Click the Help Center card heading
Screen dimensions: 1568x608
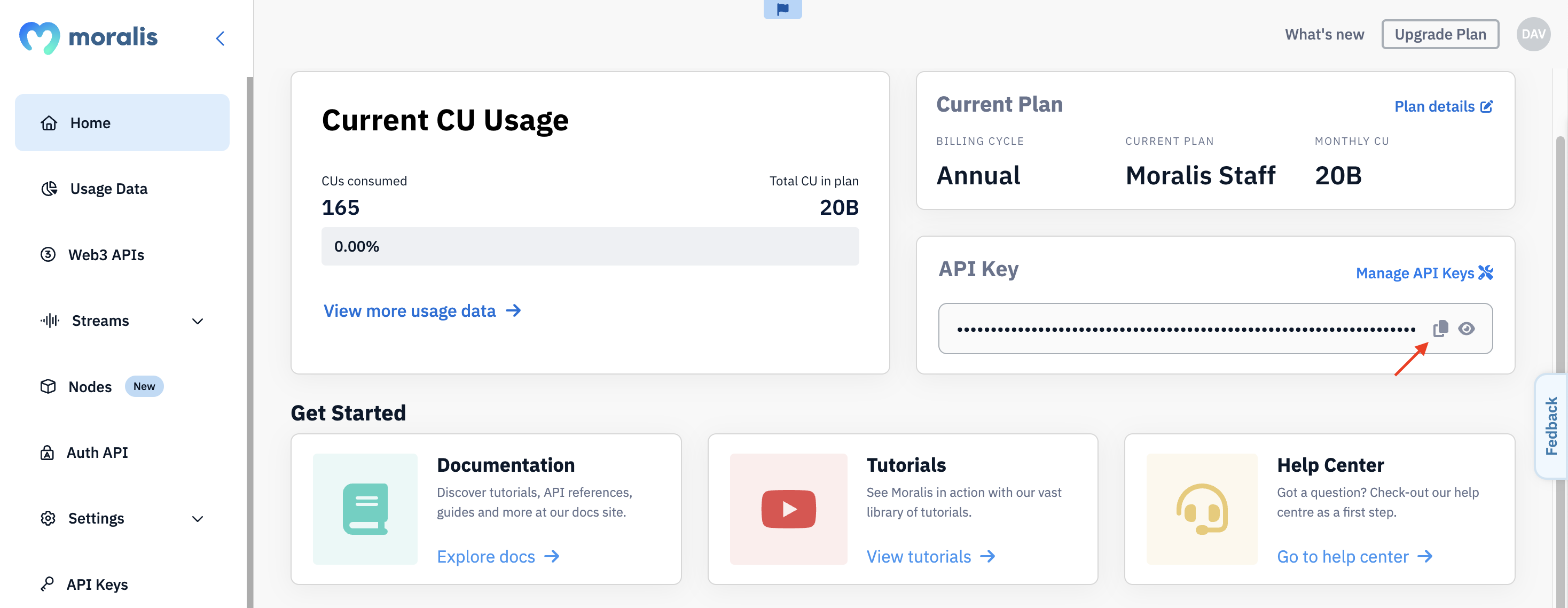coord(1330,465)
